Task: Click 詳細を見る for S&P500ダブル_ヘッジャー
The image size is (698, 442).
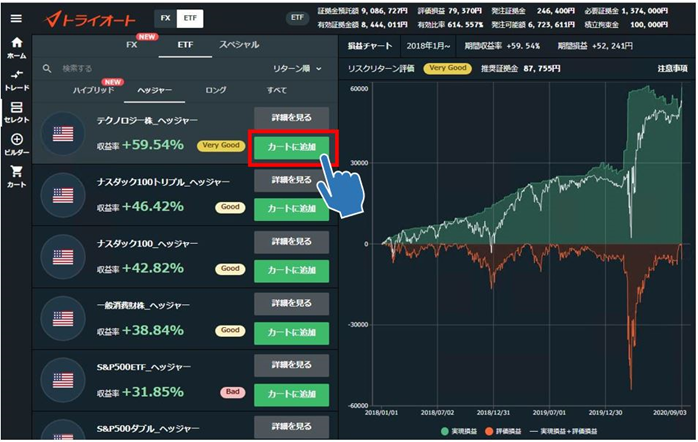Action: [292, 426]
